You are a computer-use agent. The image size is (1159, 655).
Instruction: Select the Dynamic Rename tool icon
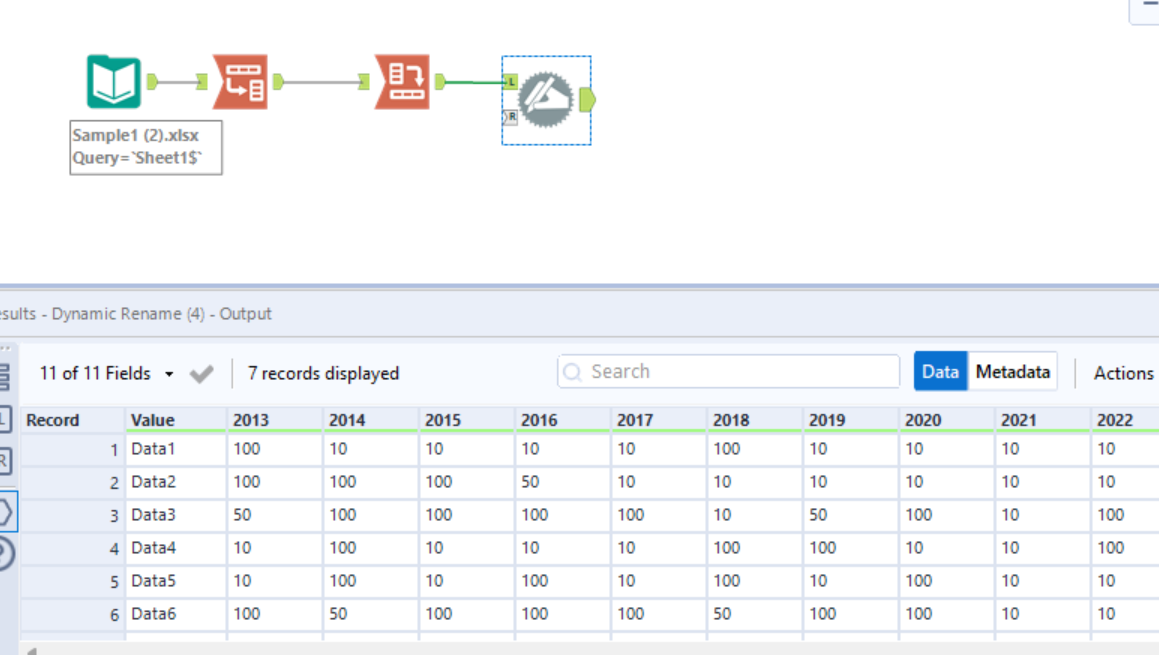pyautogui.click(x=545, y=99)
